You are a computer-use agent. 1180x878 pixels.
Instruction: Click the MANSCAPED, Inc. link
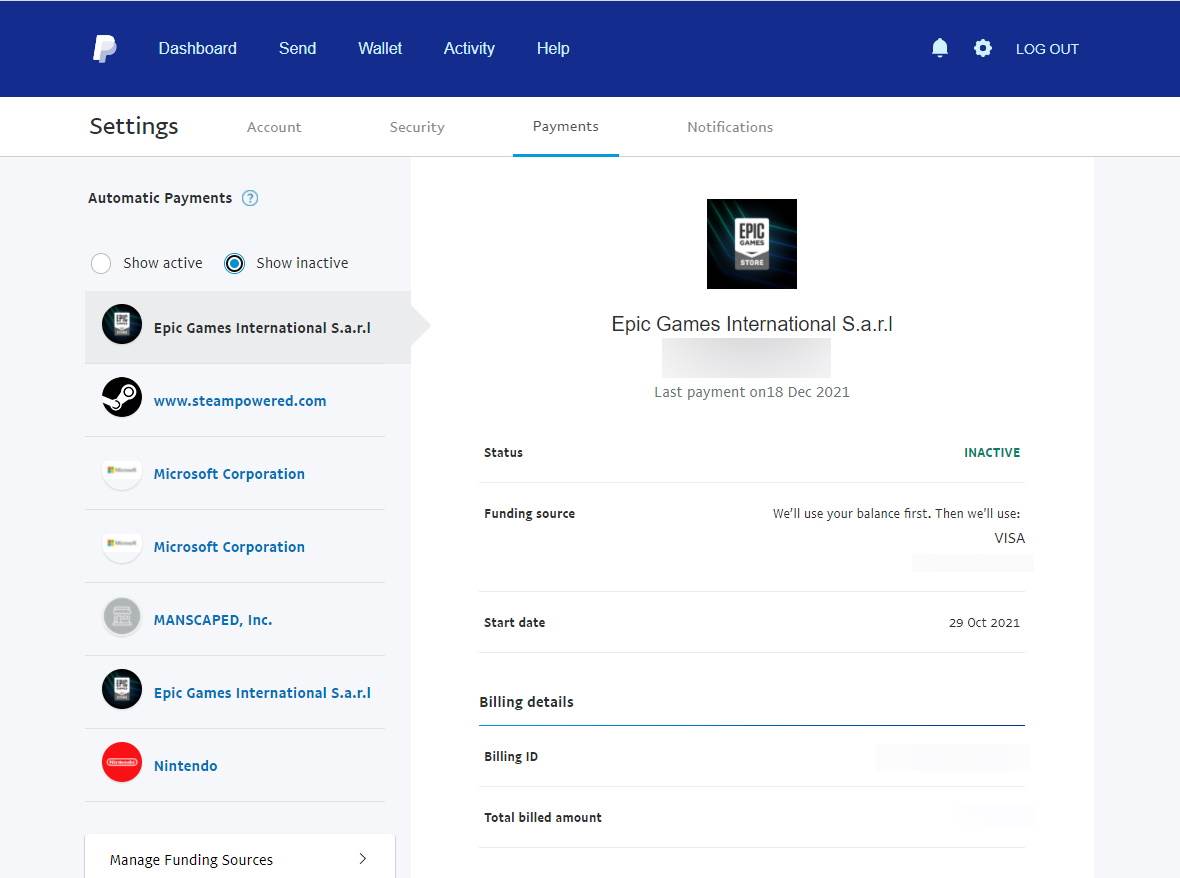pyautogui.click(x=212, y=619)
